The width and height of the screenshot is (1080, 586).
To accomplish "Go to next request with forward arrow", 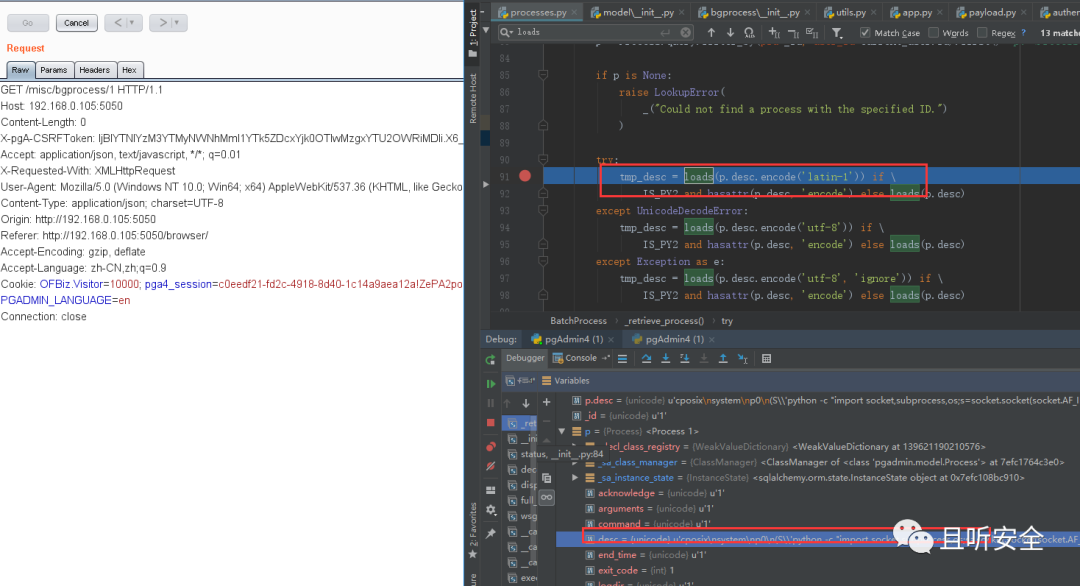I will [x=163, y=23].
